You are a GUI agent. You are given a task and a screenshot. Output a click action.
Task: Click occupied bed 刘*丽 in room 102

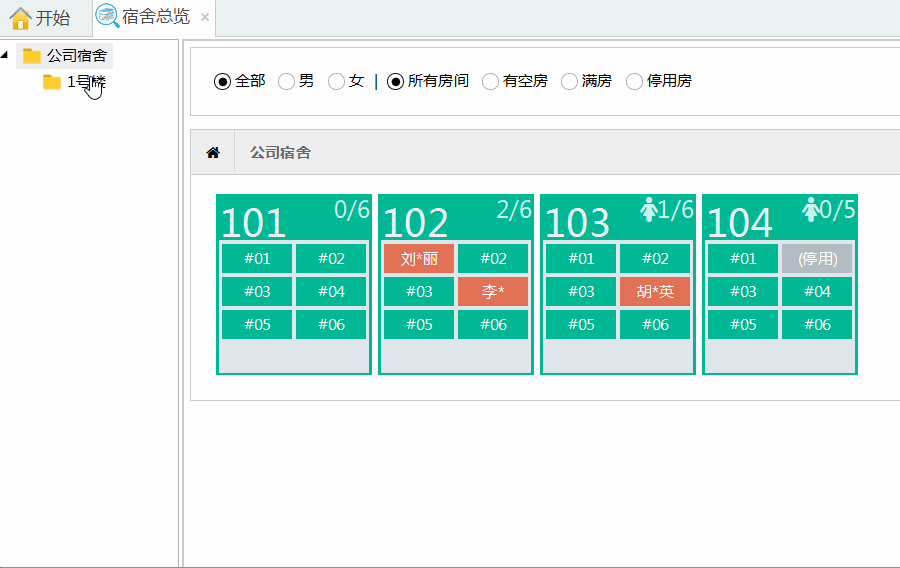tap(419, 259)
